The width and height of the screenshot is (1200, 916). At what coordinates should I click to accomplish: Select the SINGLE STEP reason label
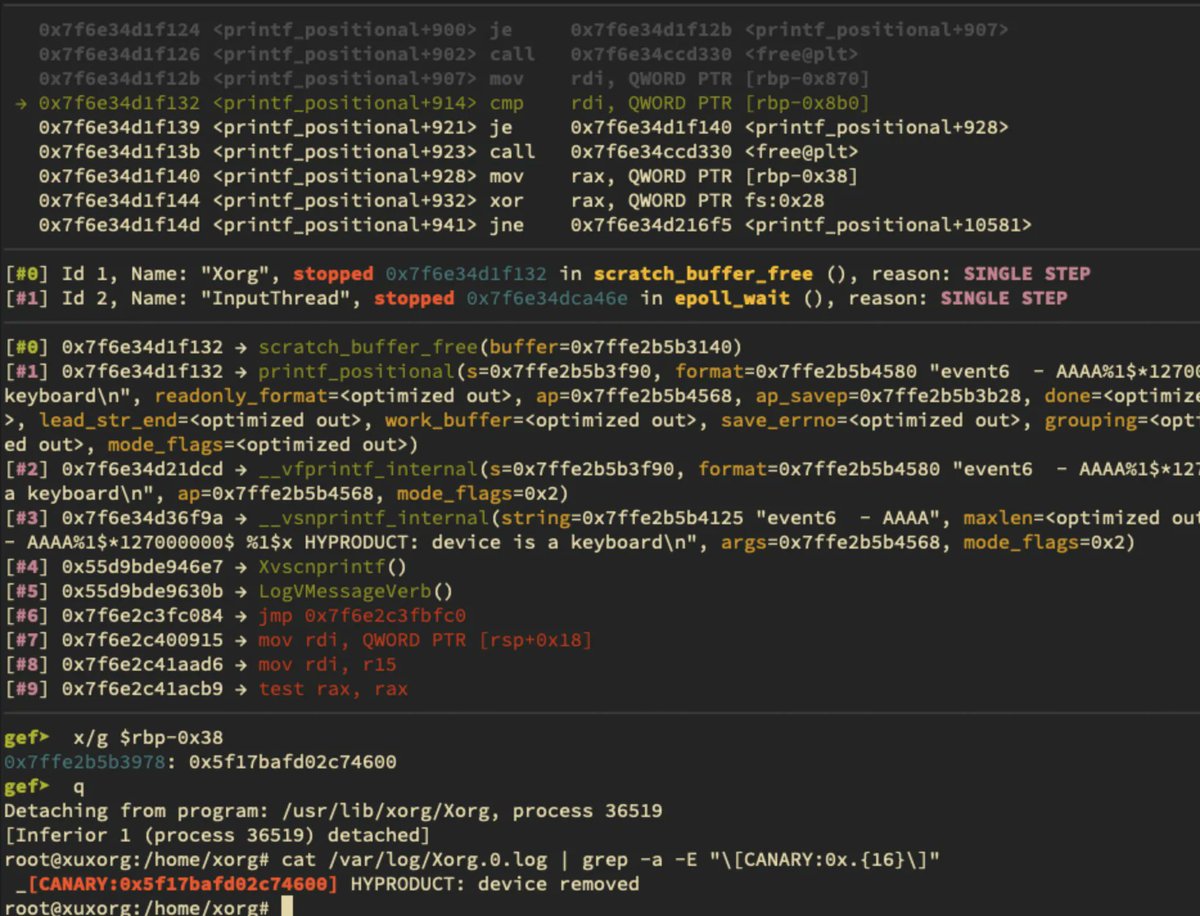pyautogui.click(x=1026, y=273)
